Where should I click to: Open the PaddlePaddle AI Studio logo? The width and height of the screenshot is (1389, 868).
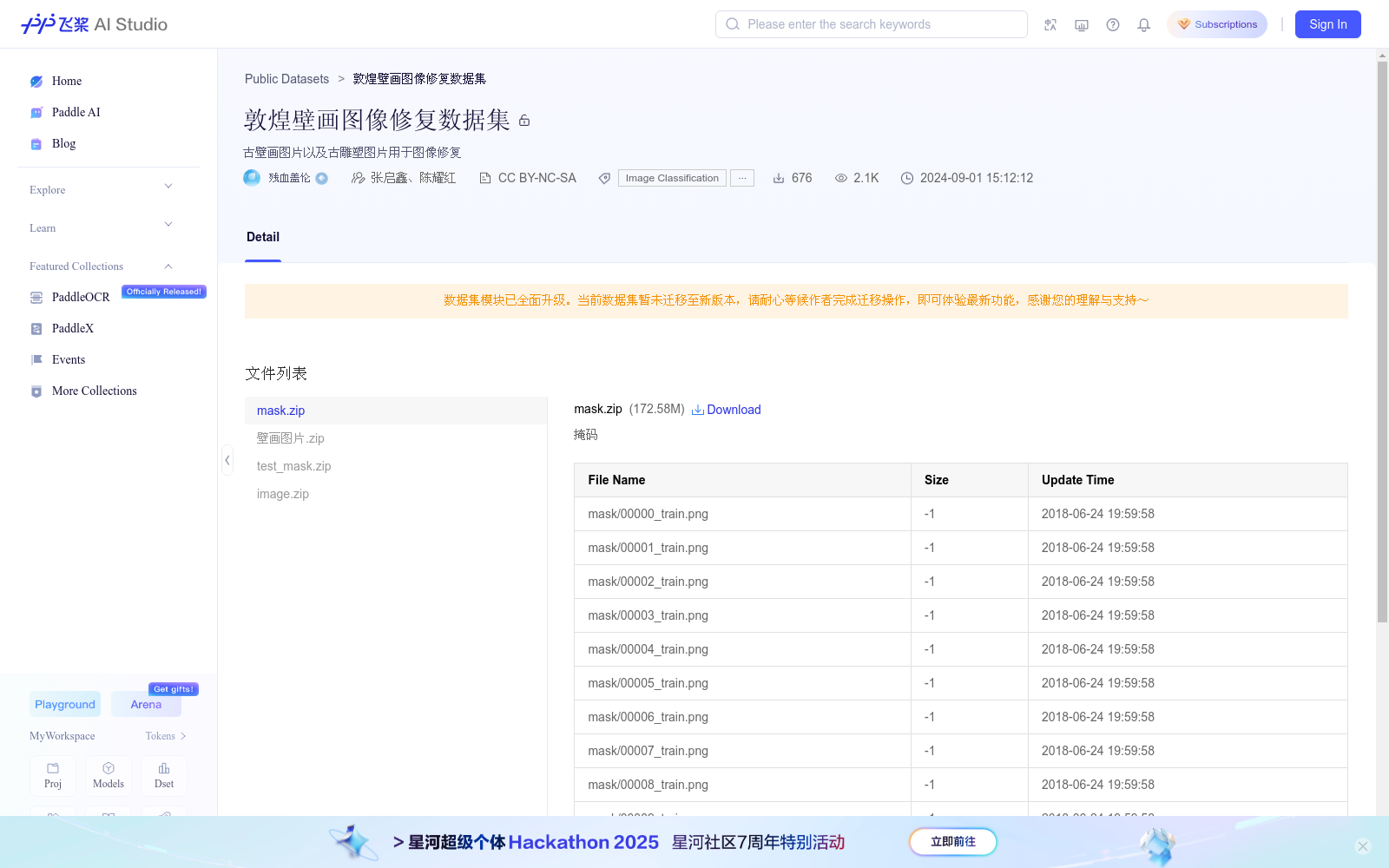pos(94,24)
